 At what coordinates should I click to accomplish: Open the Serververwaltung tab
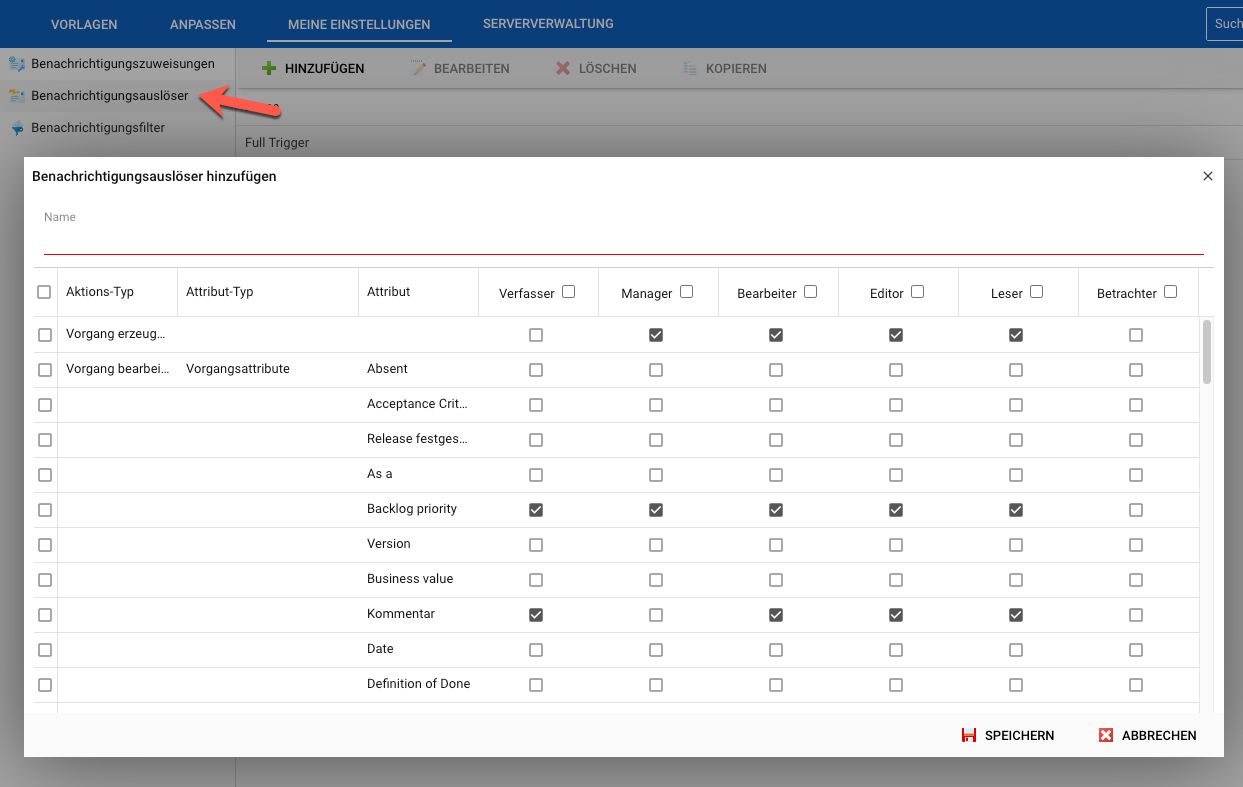coord(548,23)
